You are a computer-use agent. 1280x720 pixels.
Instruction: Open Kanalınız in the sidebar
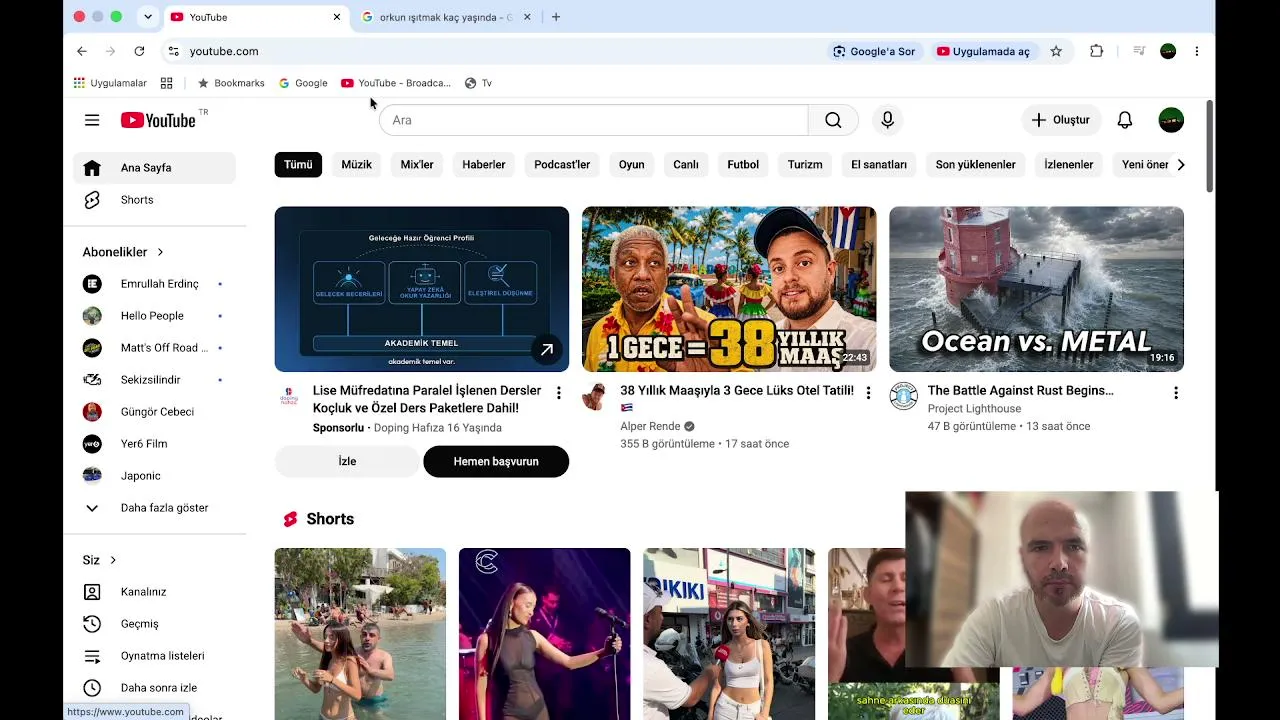(x=154, y=592)
